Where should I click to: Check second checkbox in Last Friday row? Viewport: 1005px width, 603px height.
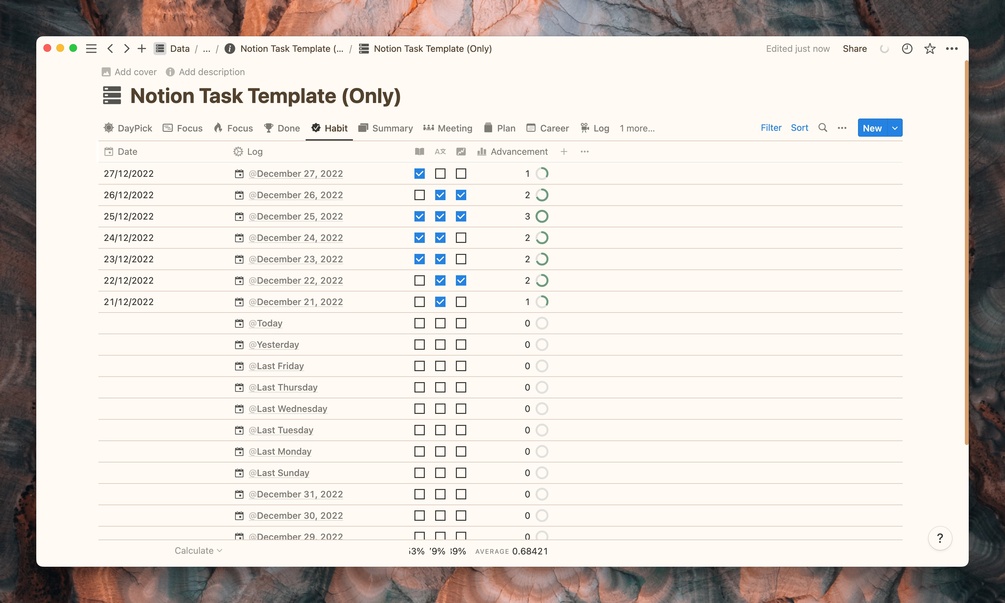coord(440,366)
